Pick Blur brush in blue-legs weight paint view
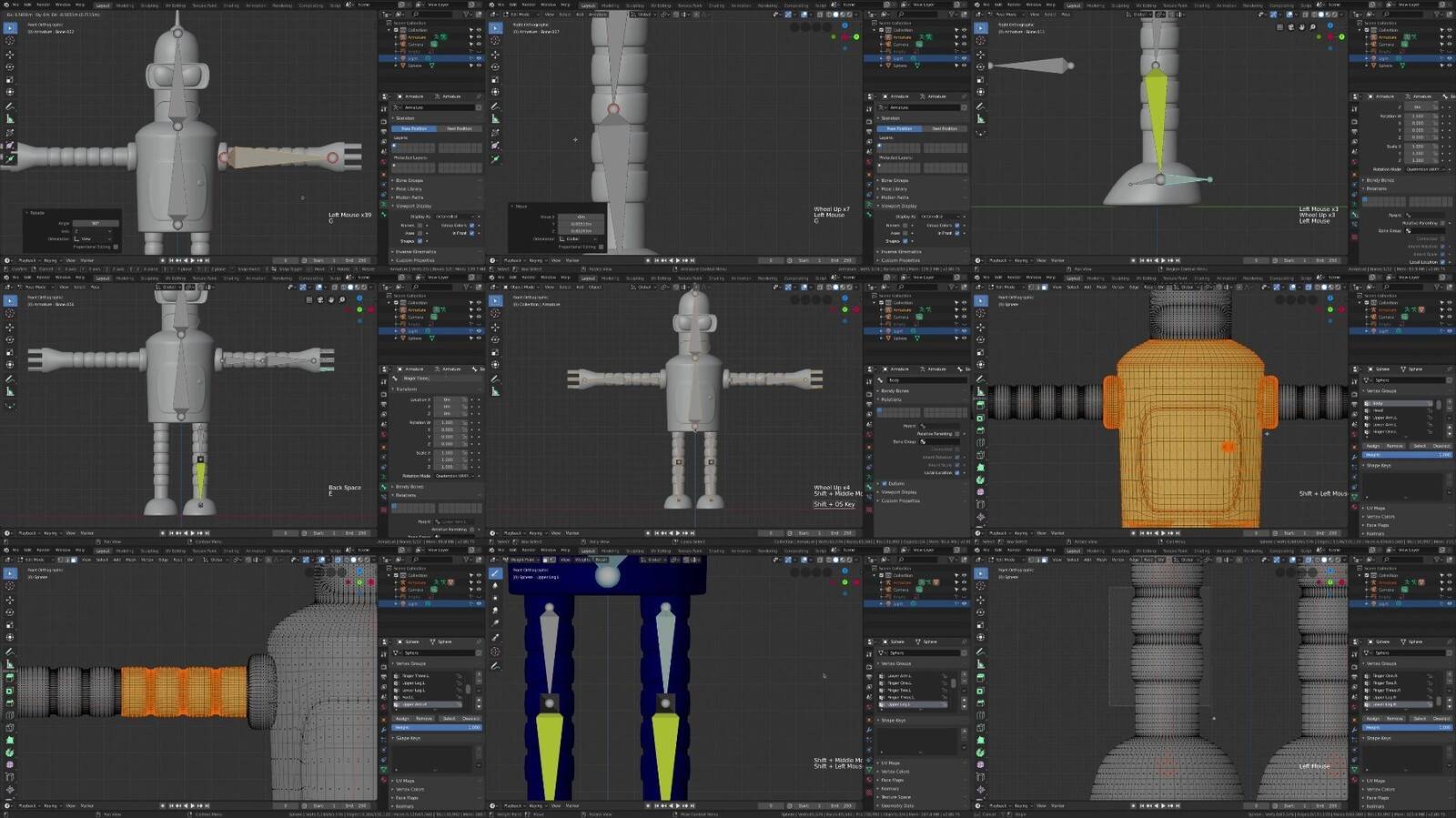 (x=495, y=586)
